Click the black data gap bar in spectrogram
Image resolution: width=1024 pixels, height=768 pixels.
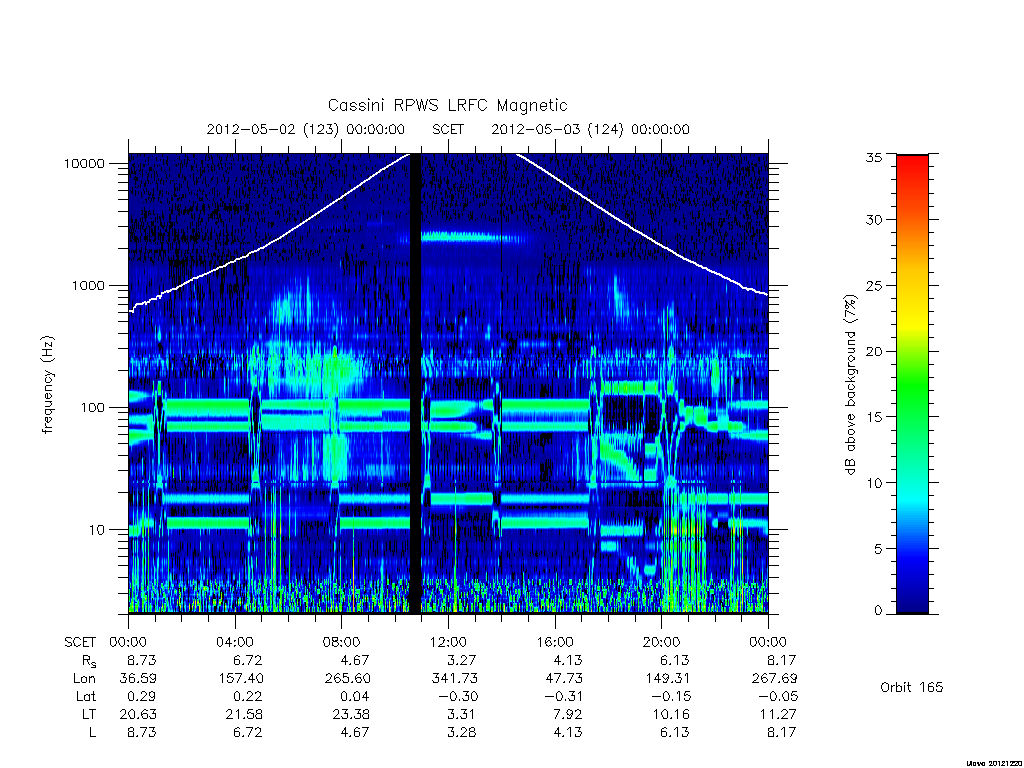(415, 383)
